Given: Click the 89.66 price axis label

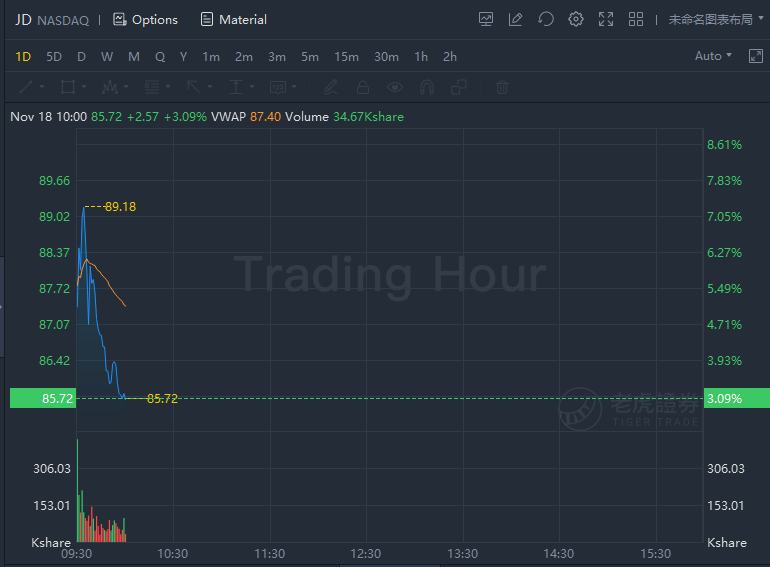Looking at the screenshot, I should [55, 181].
